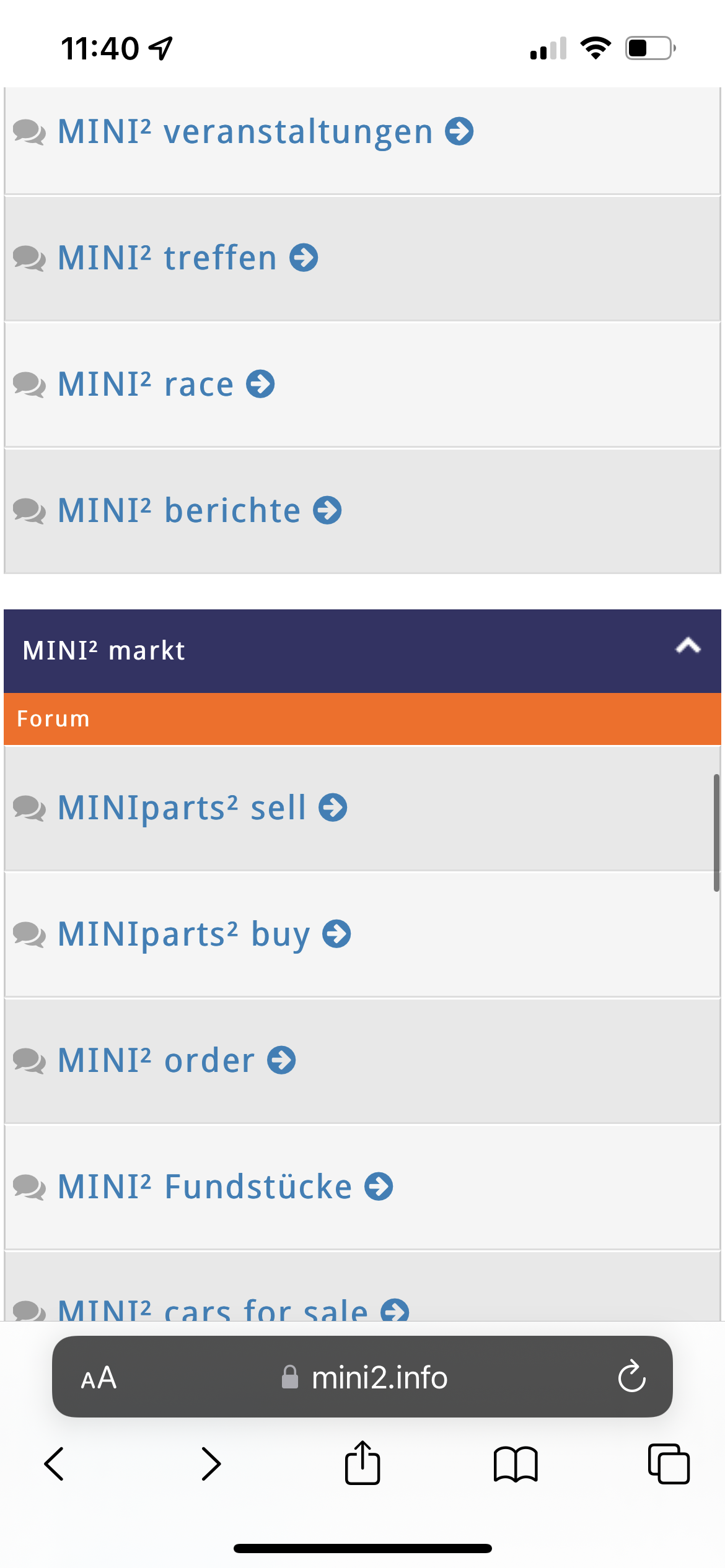Tap speech bubble icon beside MINI² order
Screen dimensions: 725x1568
pyautogui.click(x=29, y=1061)
